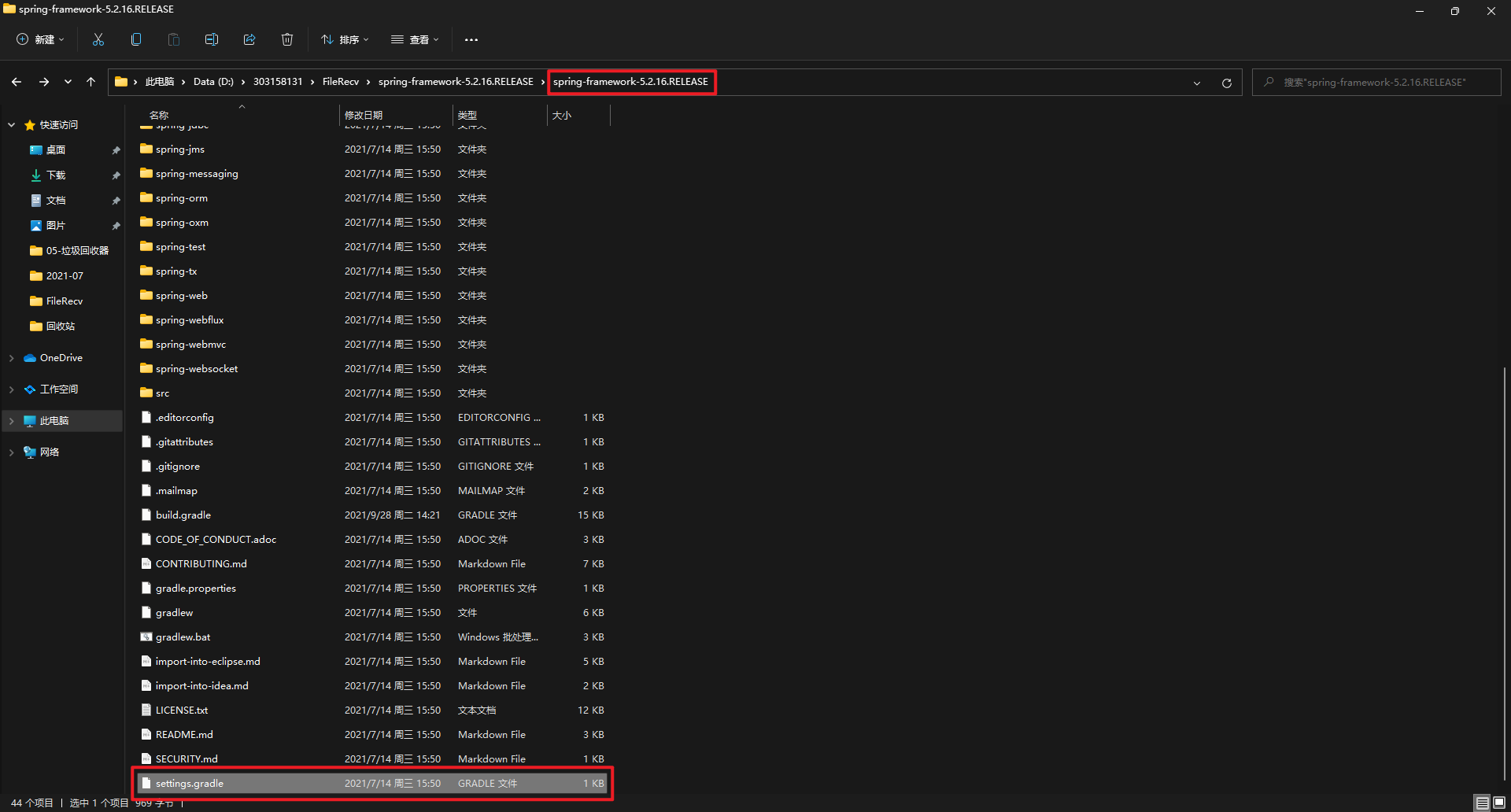The image size is (1511, 812).
Task: Click Data (D:) in the address breadcrumb
Action: (x=213, y=82)
